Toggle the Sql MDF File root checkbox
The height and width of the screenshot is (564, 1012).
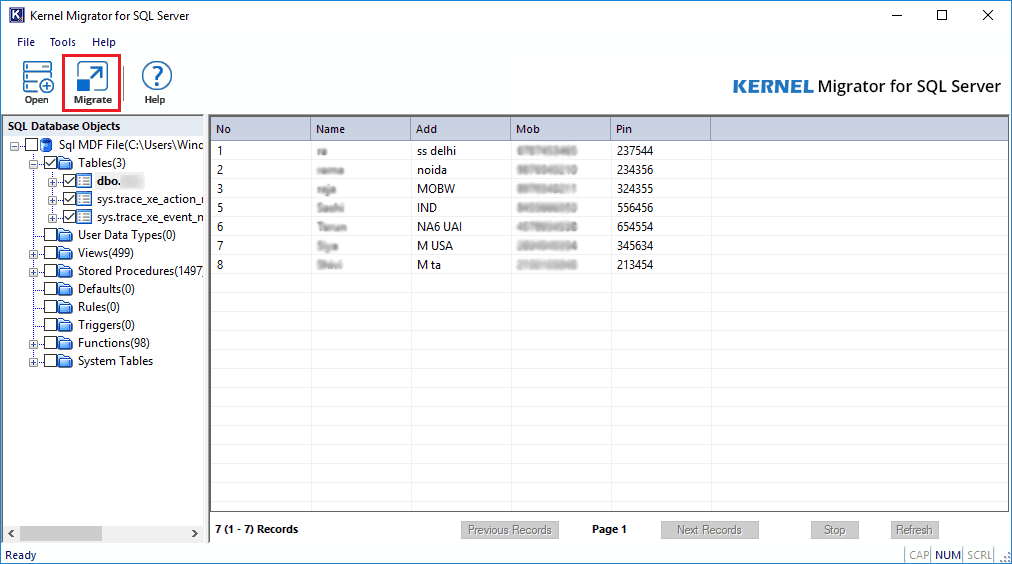pos(31,145)
